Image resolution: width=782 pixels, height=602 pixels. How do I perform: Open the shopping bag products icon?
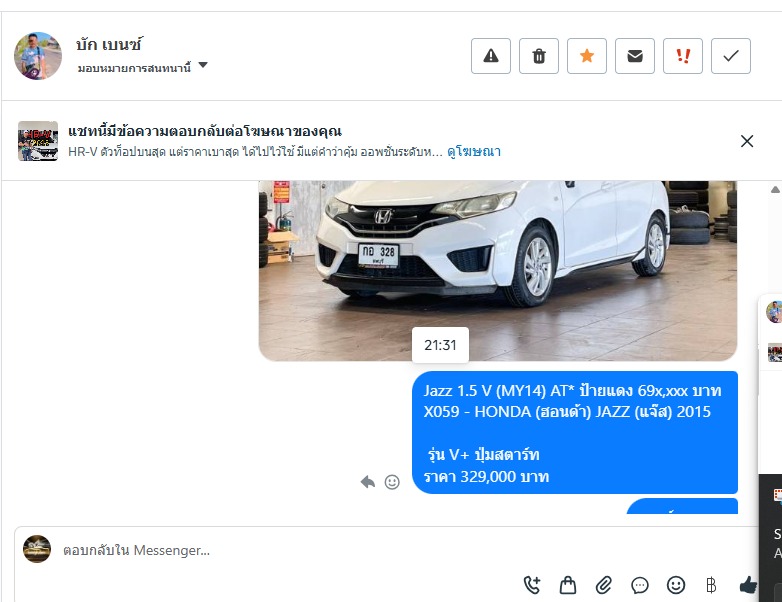(x=568, y=585)
